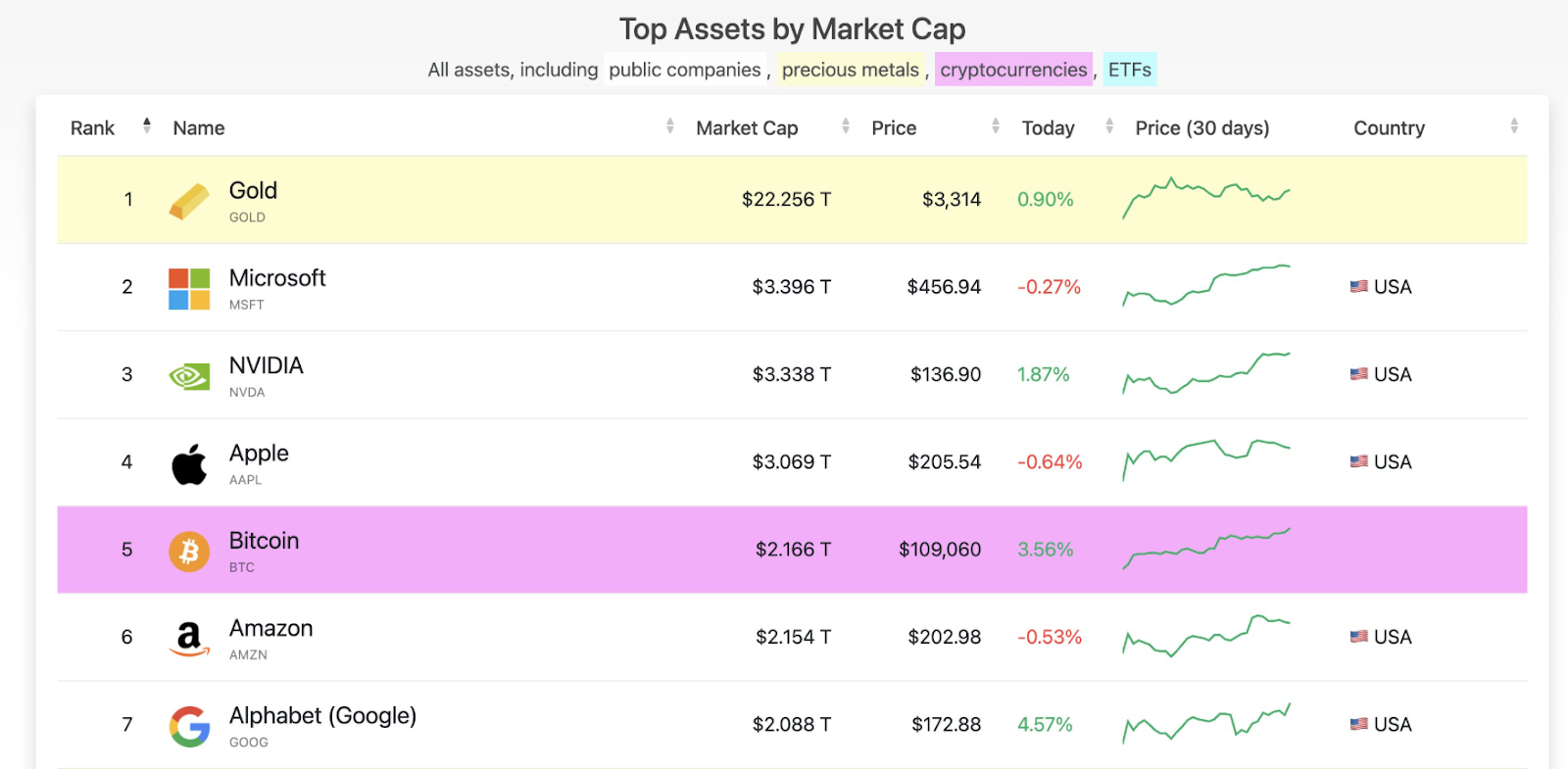Open the precious metals filter link
This screenshot has width=1568, height=769.
tap(851, 70)
